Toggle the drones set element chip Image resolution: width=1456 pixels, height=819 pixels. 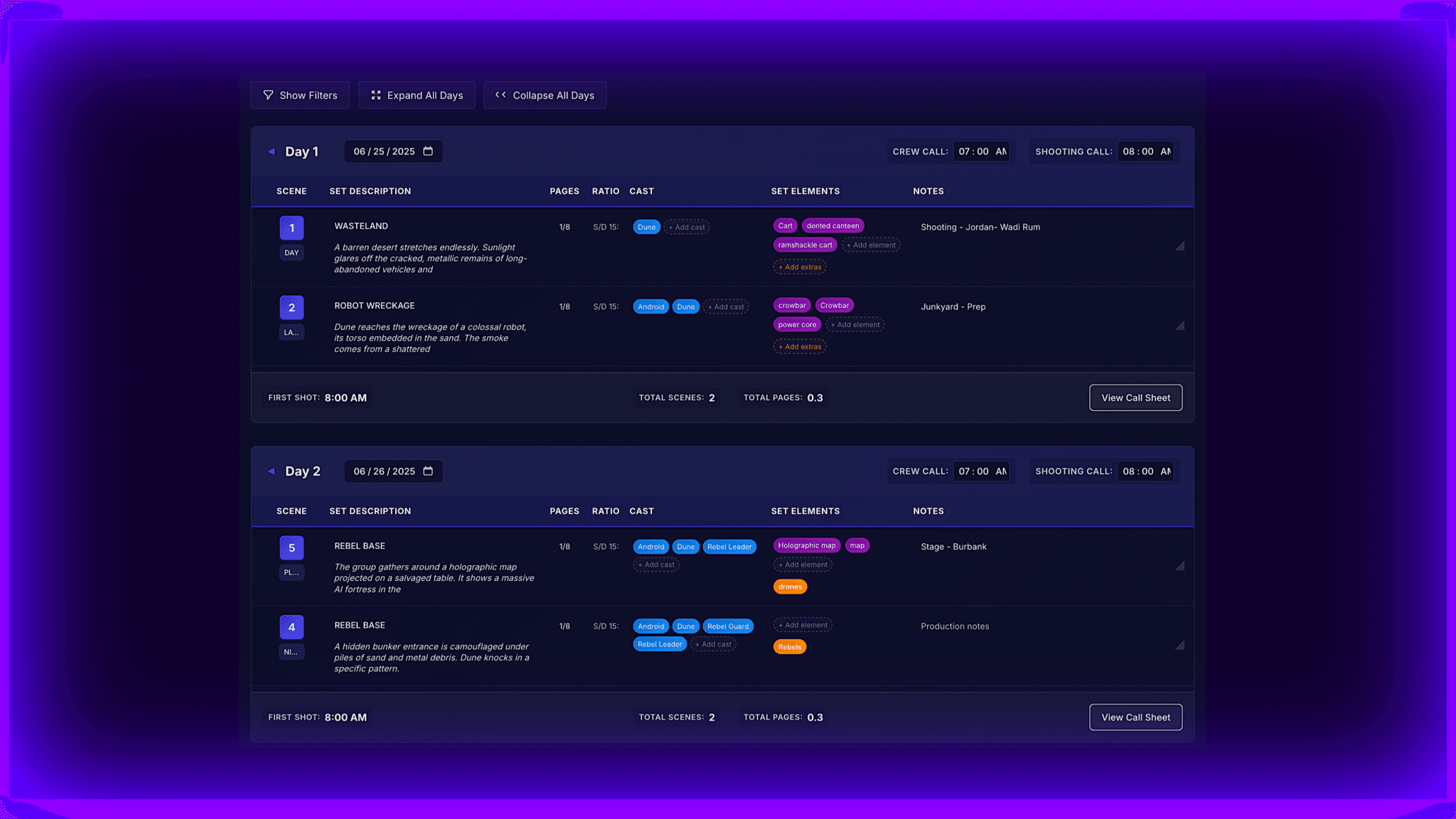pyautogui.click(x=790, y=587)
